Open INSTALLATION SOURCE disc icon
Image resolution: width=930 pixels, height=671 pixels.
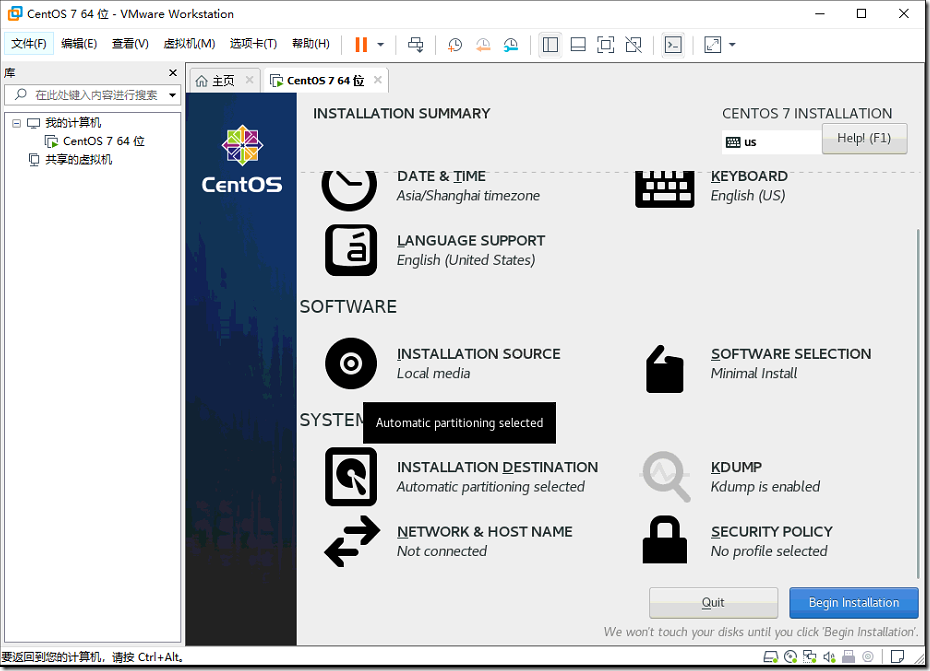click(x=351, y=363)
